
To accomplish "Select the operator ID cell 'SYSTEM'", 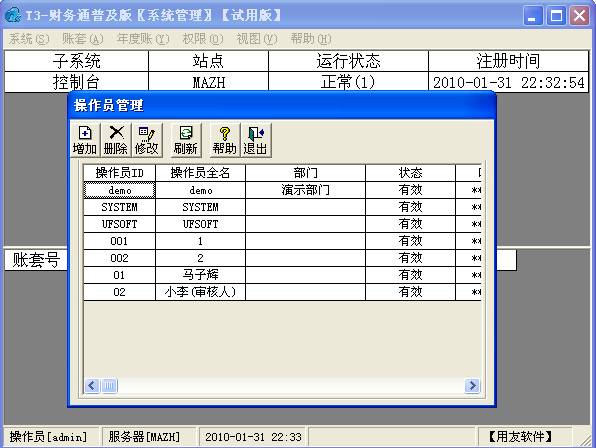I will pyautogui.click(x=119, y=207).
